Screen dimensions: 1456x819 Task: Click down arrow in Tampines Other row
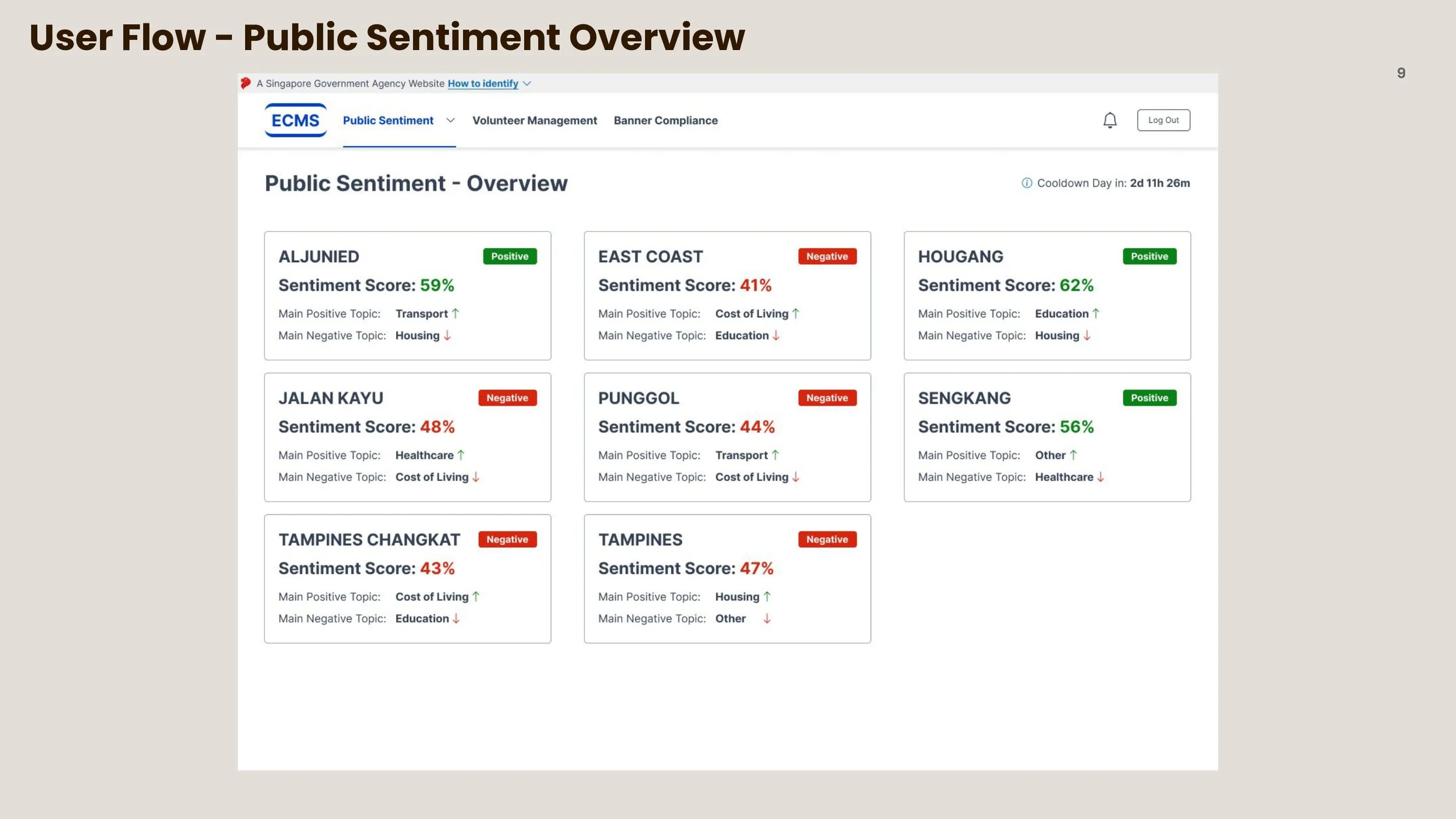point(767,618)
